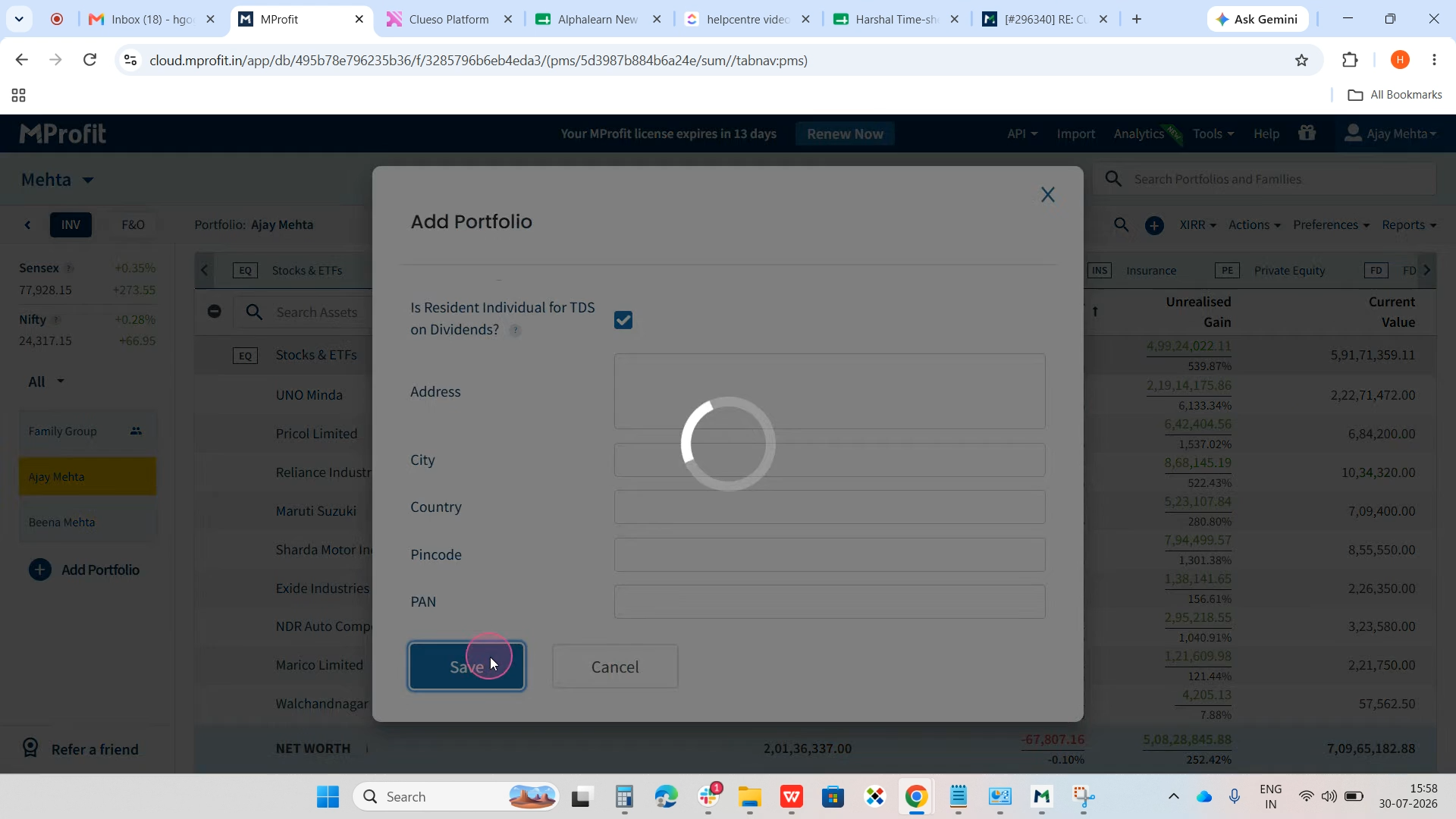Image resolution: width=1456 pixels, height=819 pixels.
Task: Open the Help menu item
Action: tap(1266, 133)
